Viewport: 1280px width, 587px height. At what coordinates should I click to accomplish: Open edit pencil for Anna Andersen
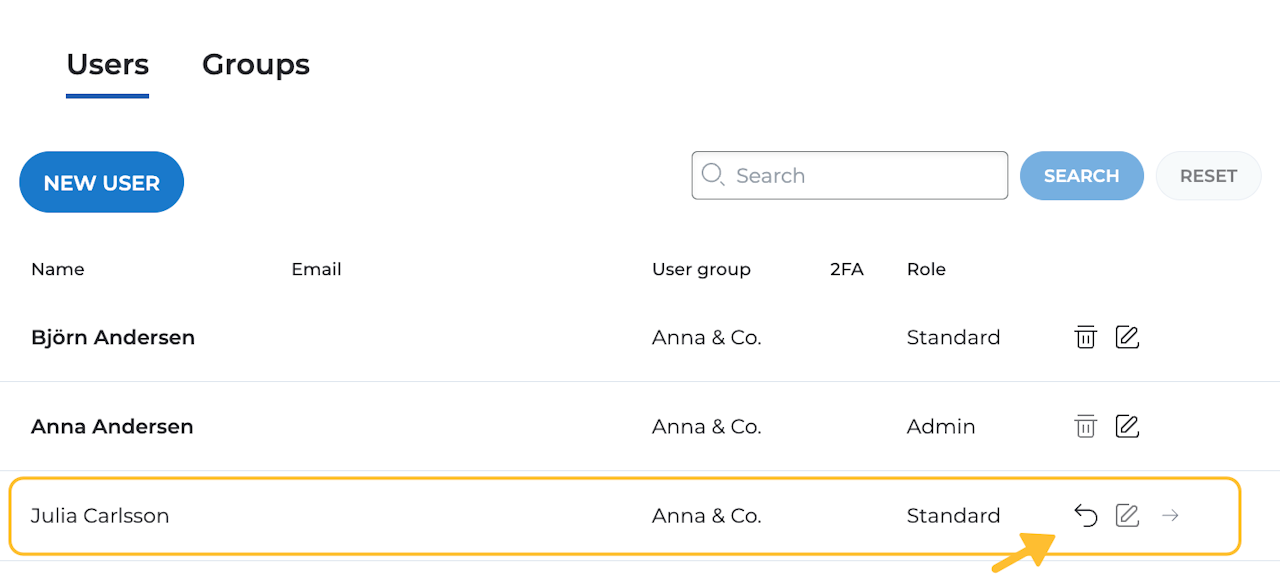tap(1127, 426)
